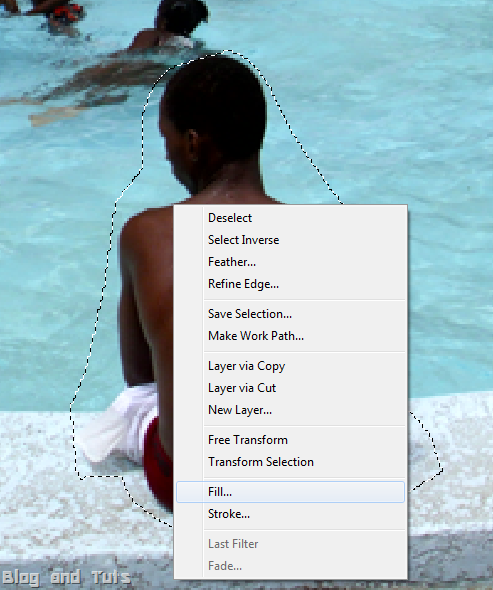Select Layer via Cut
This screenshot has width=493, height=590.
pos(290,388)
